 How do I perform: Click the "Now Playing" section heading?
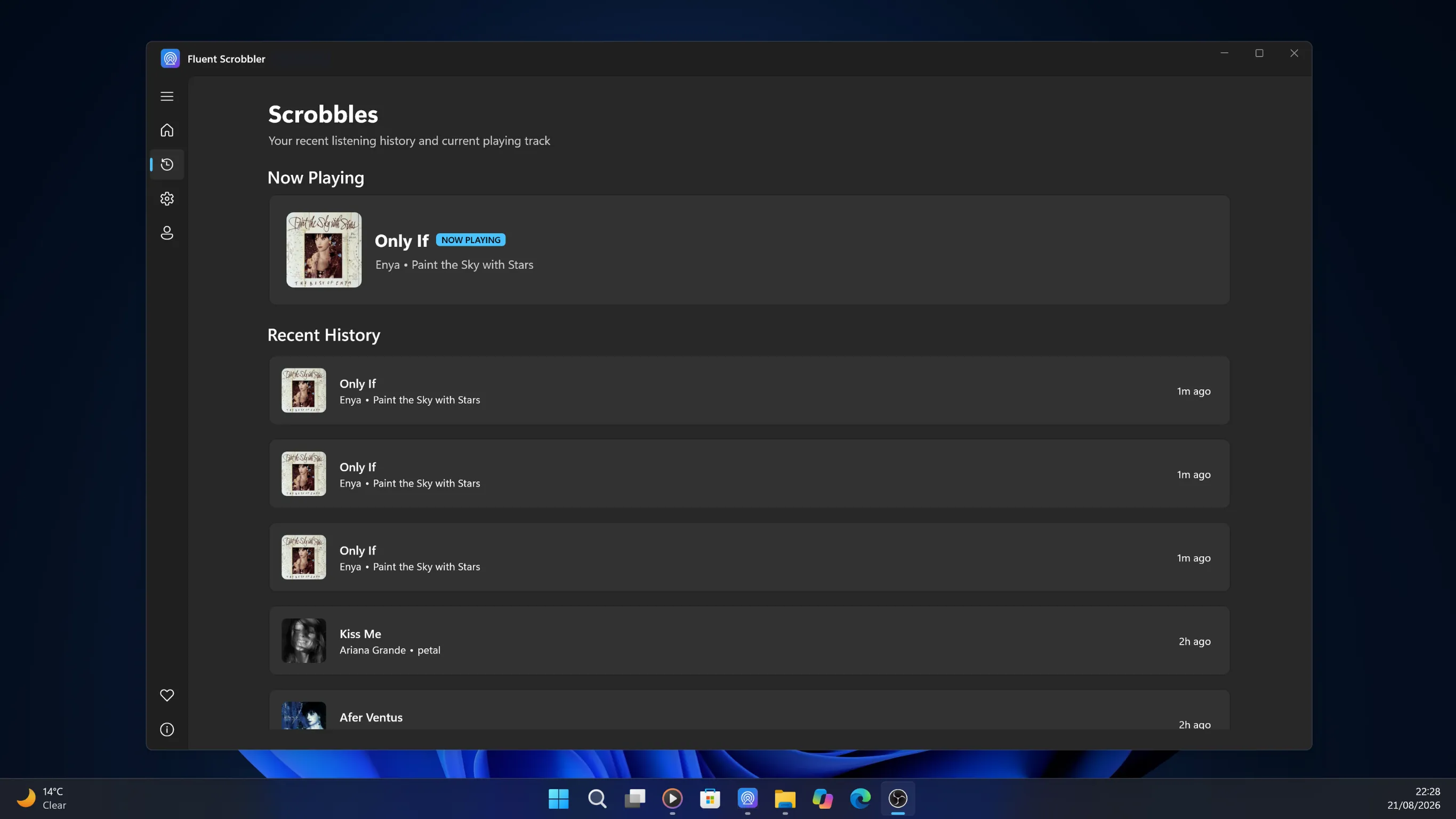click(x=316, y=178)
